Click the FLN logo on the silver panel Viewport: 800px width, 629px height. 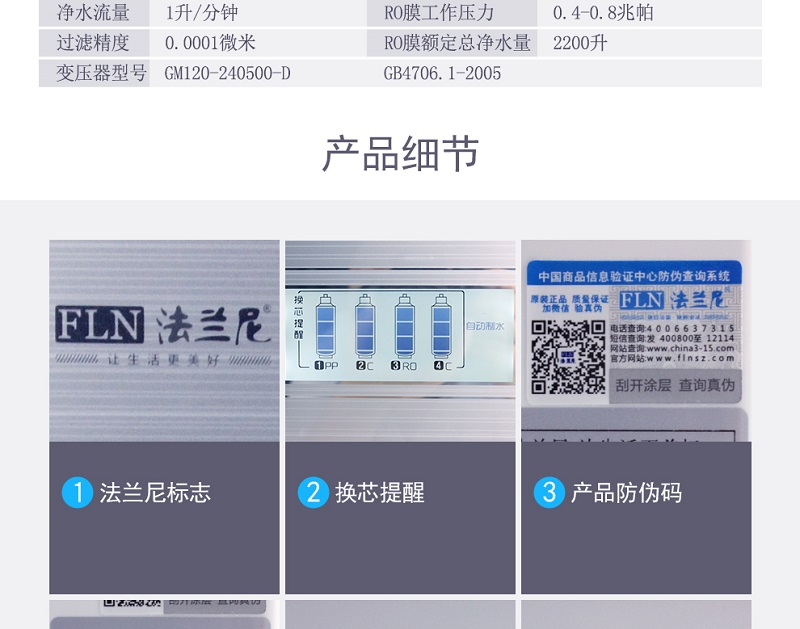pyautogui.click(x=99, y=324)
